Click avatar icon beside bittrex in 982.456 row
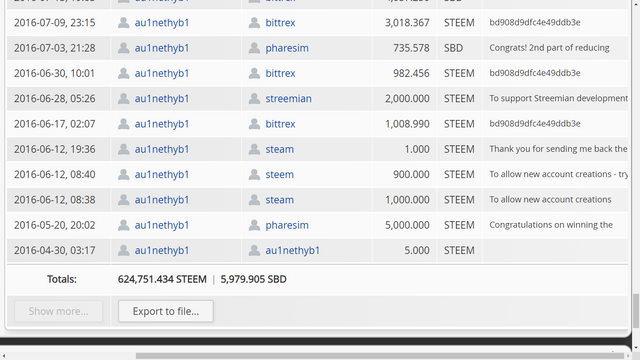The height and width of the screenshot is (360, 640). 254,73
